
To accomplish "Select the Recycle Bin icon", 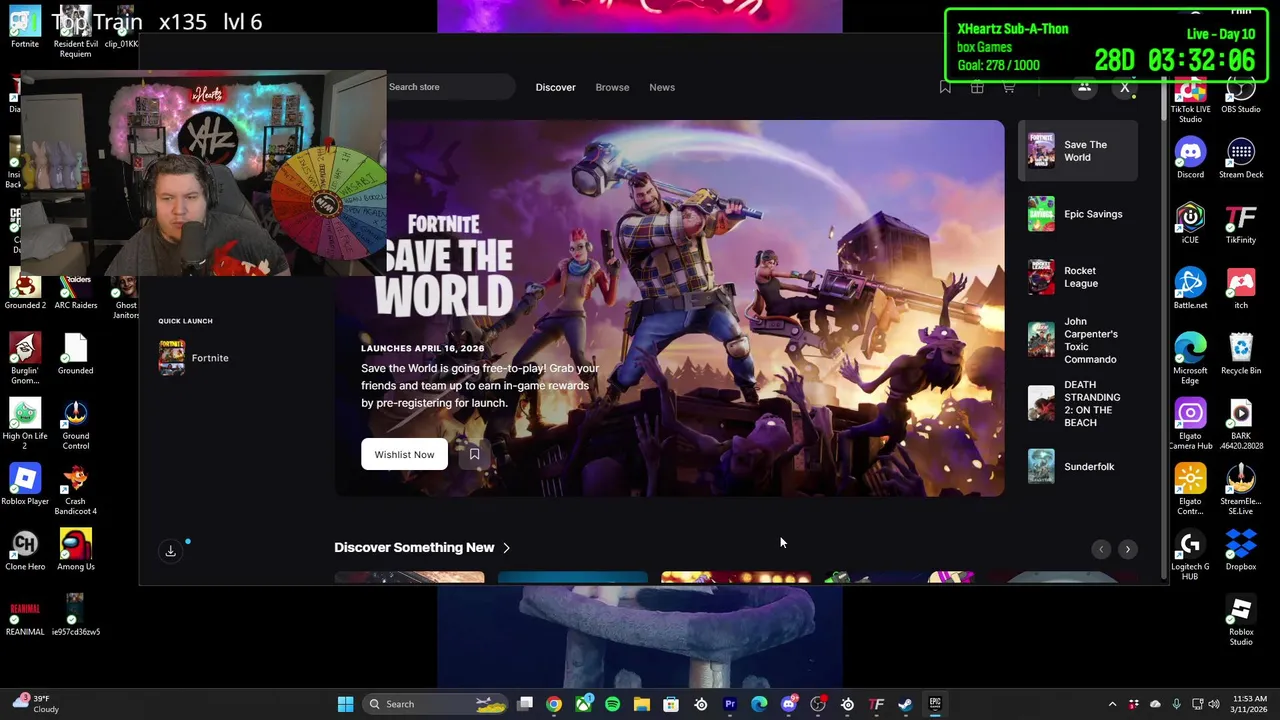I will pyautogui.click(x=1241, y=355).
